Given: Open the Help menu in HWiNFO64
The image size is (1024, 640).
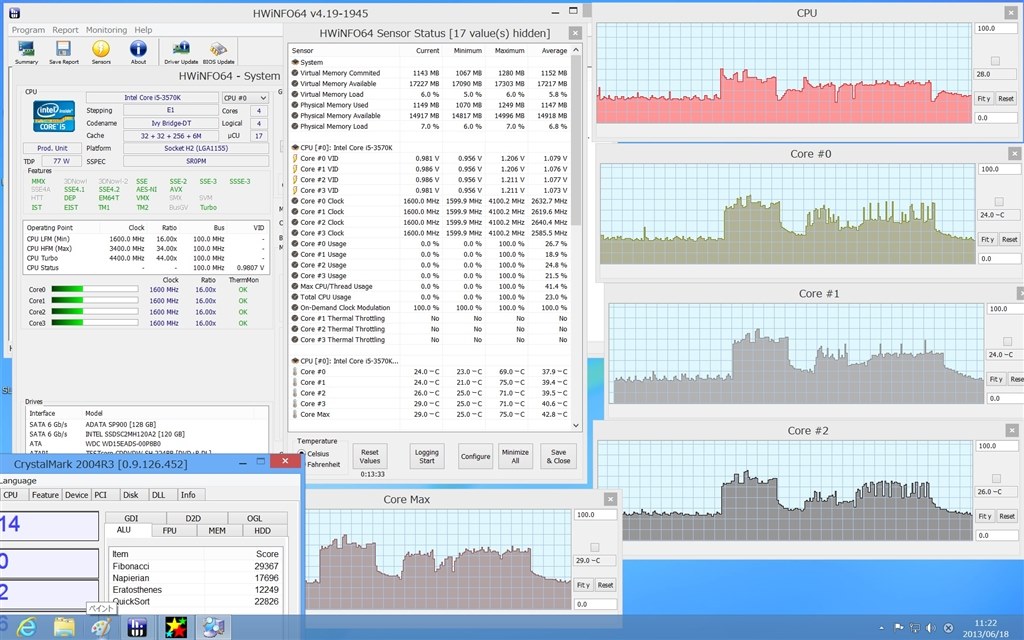Looking at the screenshot, I should tap(143, 30).
